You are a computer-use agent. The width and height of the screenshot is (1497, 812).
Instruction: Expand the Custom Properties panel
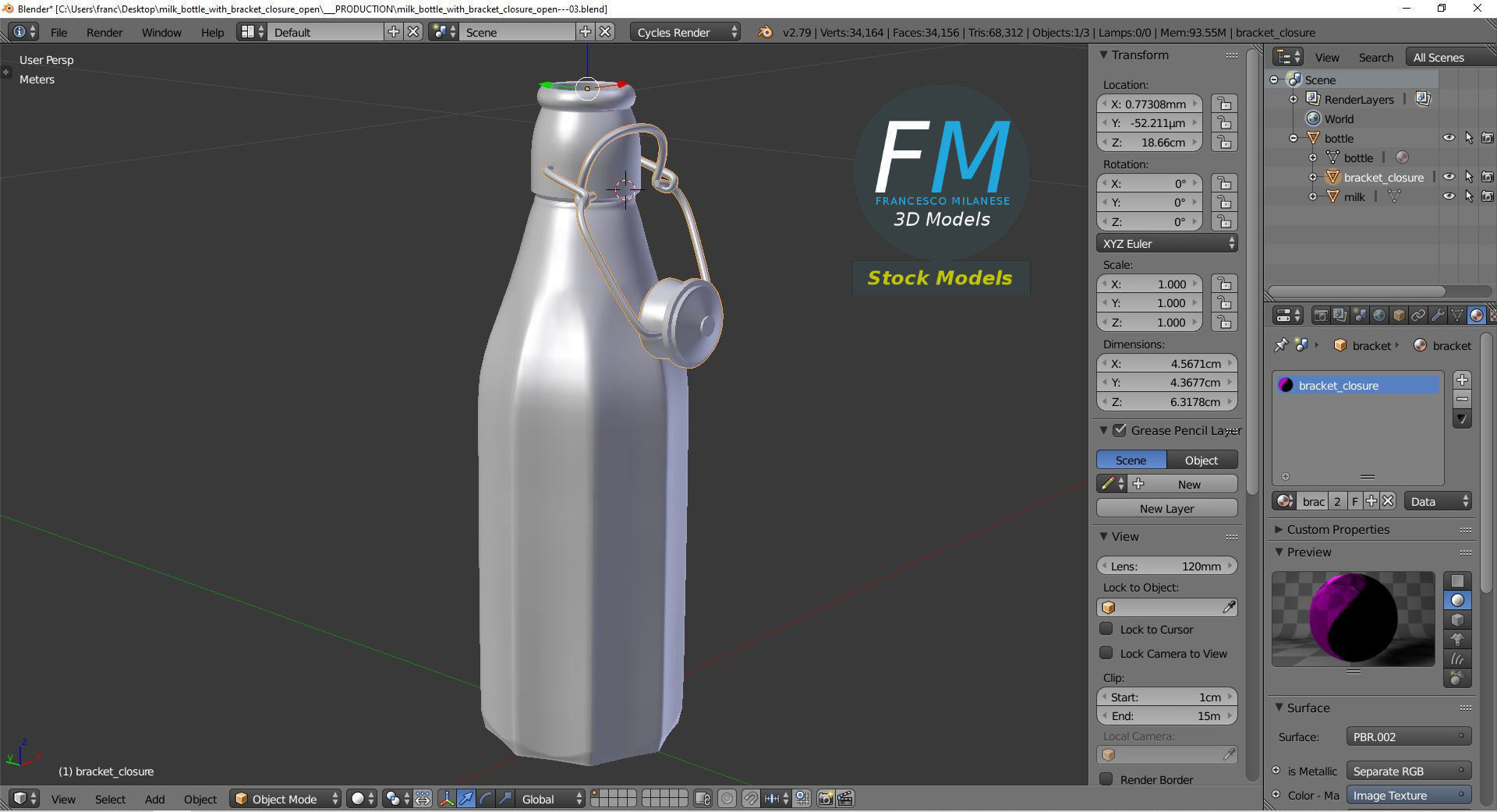tap(1279, 529)
